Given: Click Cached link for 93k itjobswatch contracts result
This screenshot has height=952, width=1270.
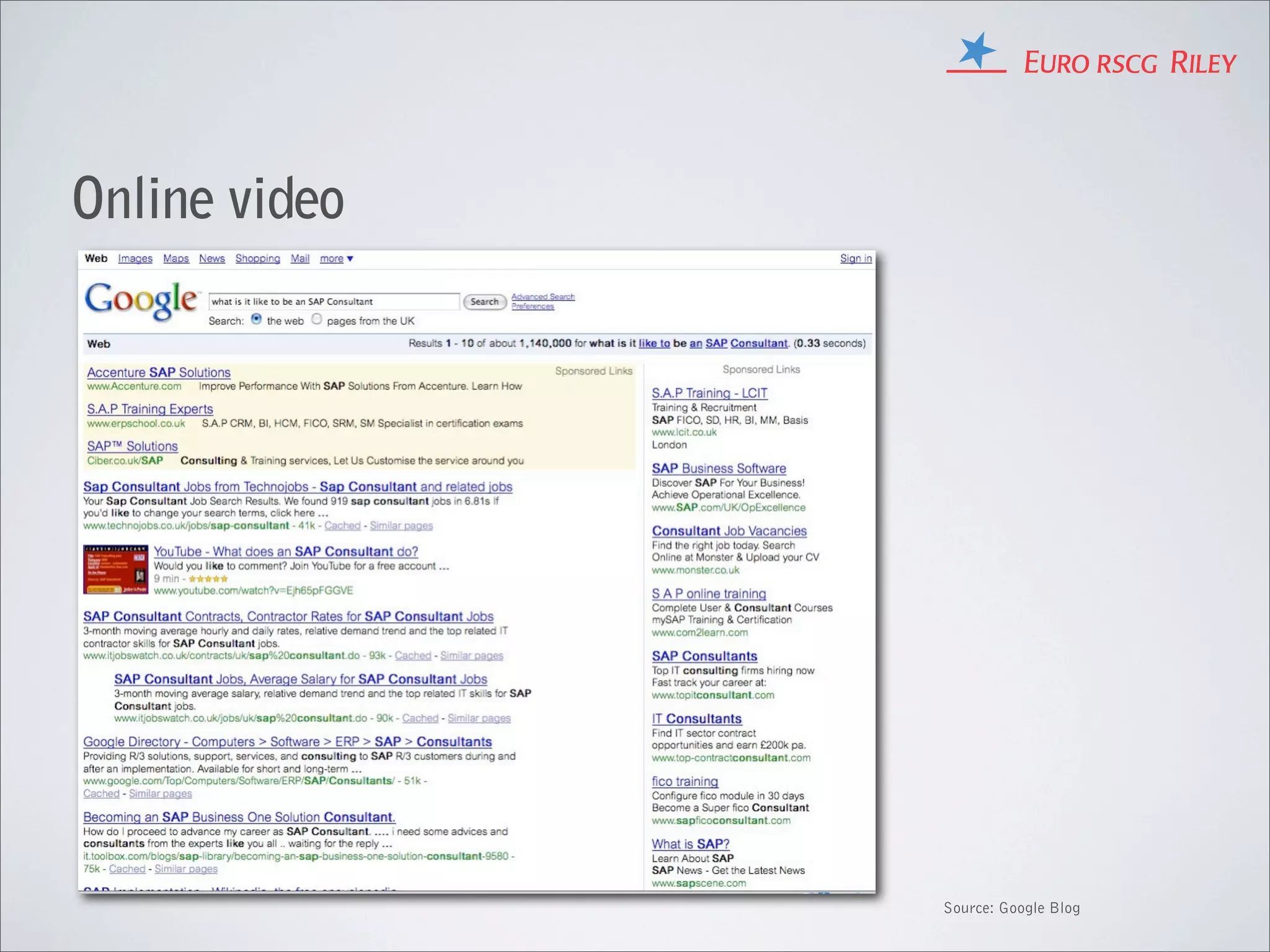Looking at the screenshot, I should point(413,656).
